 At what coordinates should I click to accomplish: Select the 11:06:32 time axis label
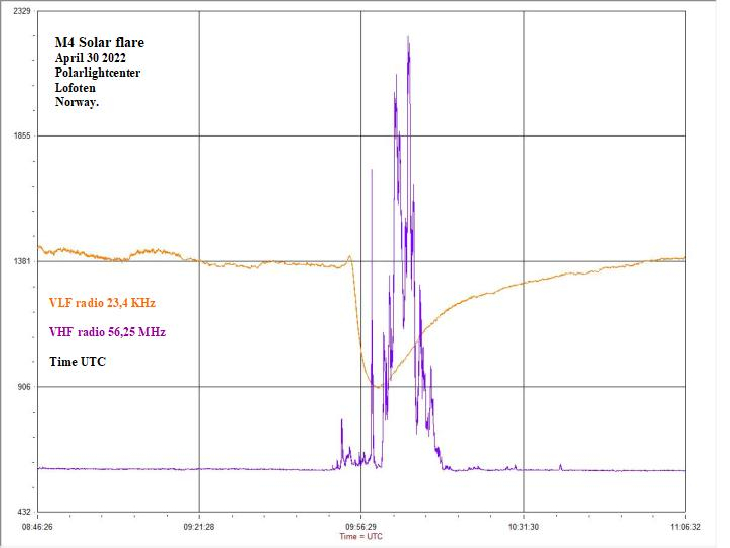click(x=685, y=526)
